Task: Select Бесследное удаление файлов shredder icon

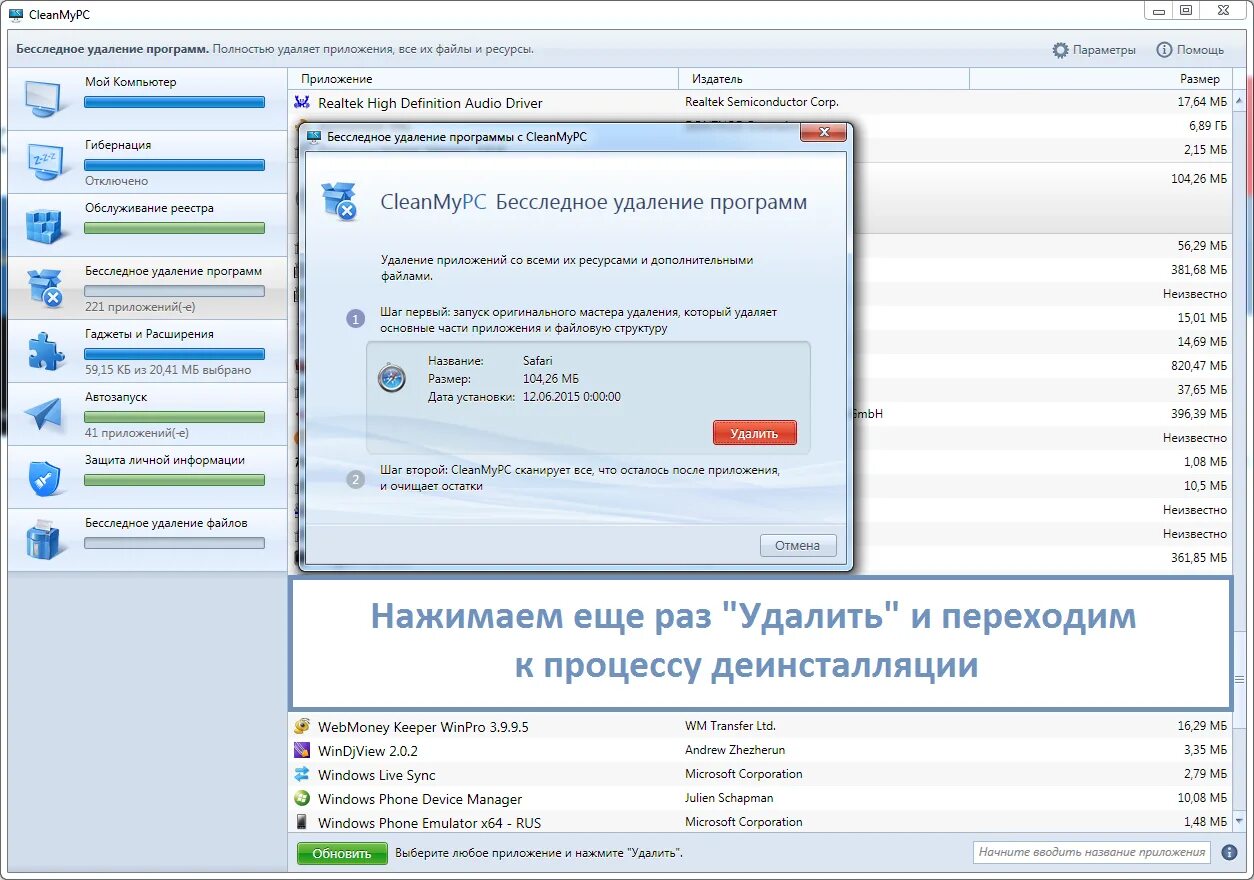Action: point(43,539)
